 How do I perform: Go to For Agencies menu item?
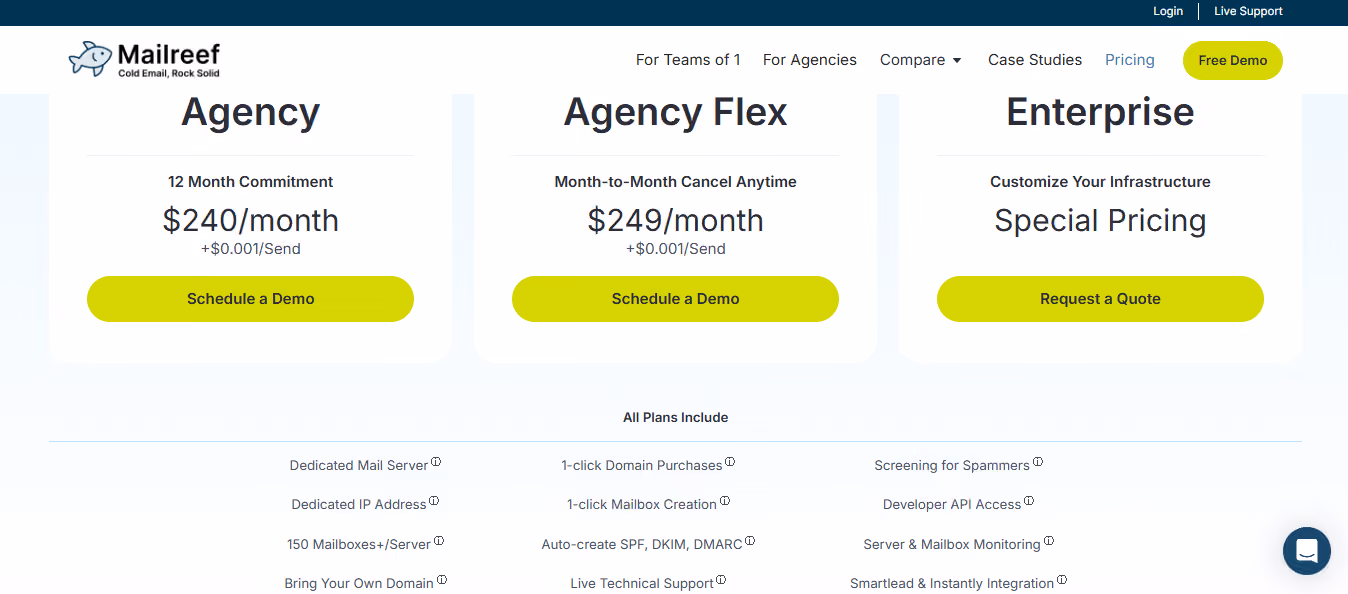(810, 60)
